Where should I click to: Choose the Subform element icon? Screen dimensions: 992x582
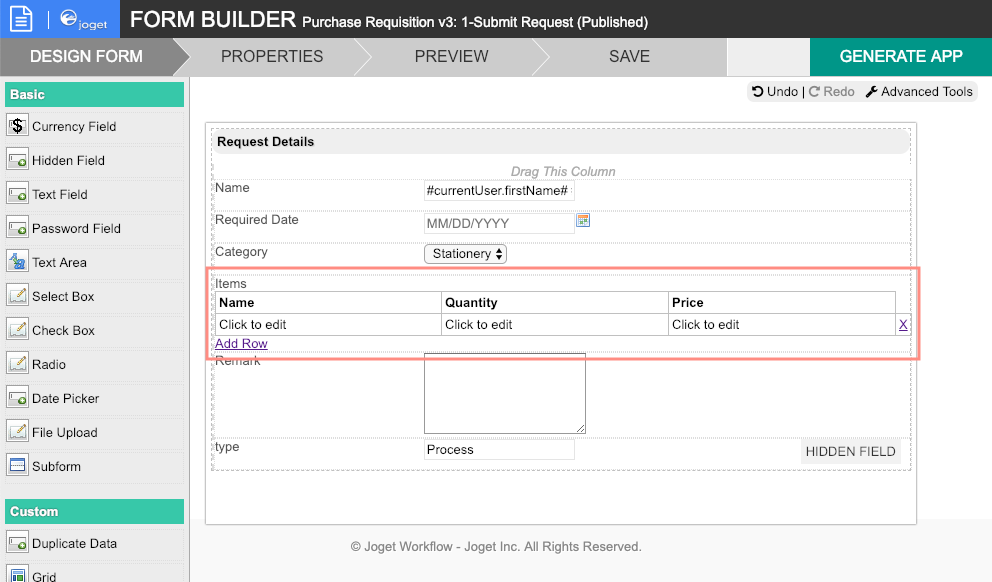pyautogui.click(x=17, y=466)
